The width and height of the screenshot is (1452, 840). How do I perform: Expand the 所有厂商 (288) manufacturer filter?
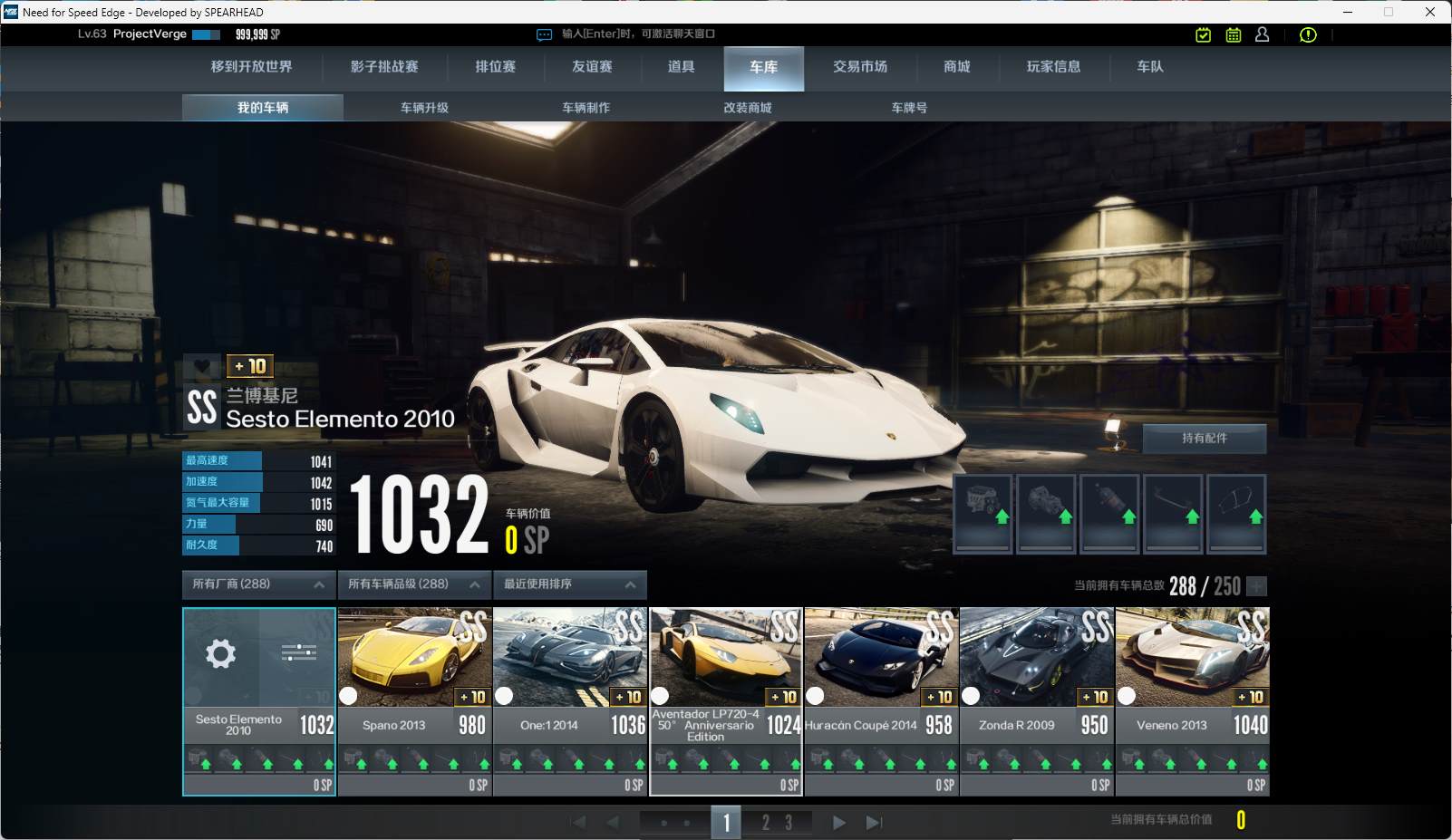[258, 584]
